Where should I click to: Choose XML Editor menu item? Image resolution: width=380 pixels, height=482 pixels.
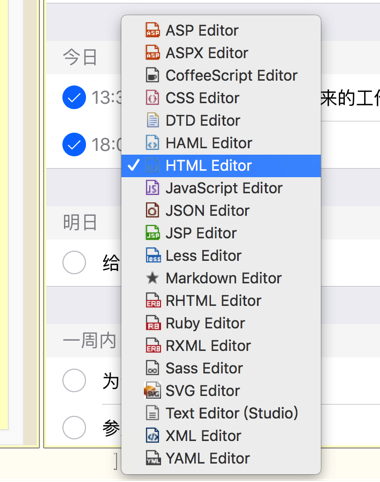pyautogui.click(x=221, y=436)
